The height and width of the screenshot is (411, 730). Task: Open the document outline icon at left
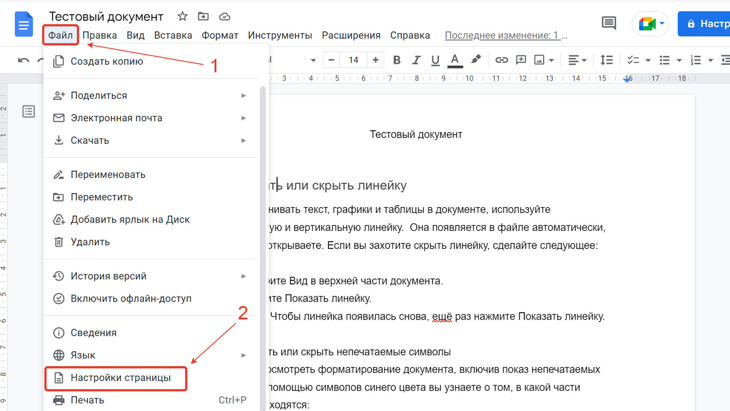[x=28, y=111]
